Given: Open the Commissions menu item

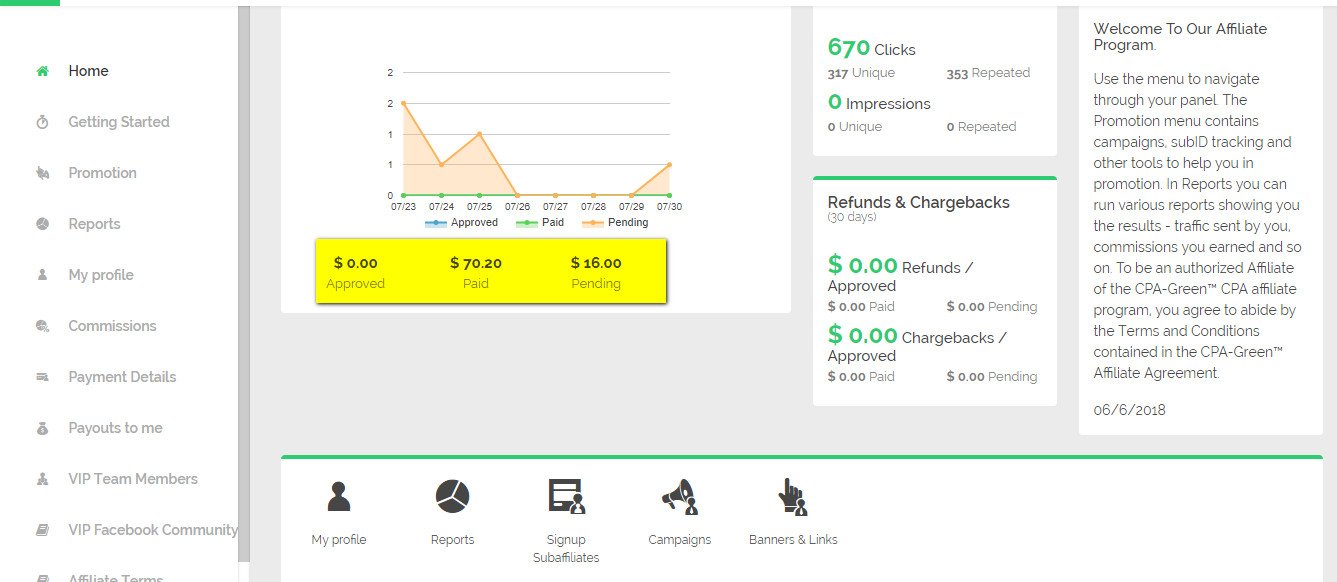Looking at the screenshot, I should point(112,326).
